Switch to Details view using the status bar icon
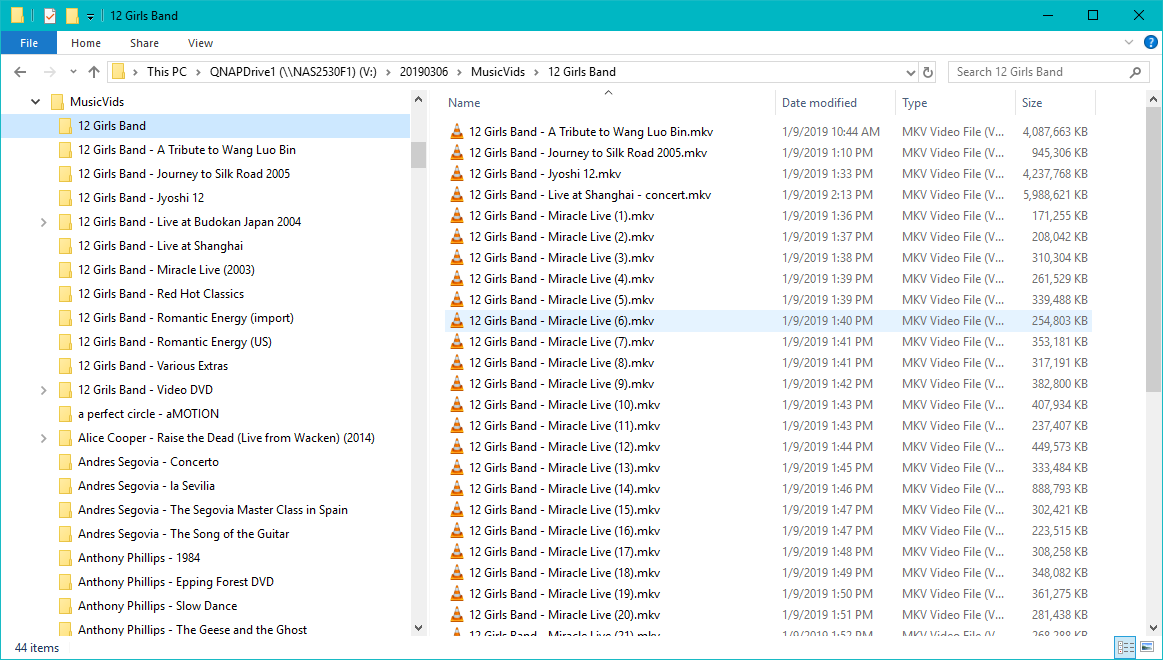The image size is (1163, 660). tap(1125, 647)
